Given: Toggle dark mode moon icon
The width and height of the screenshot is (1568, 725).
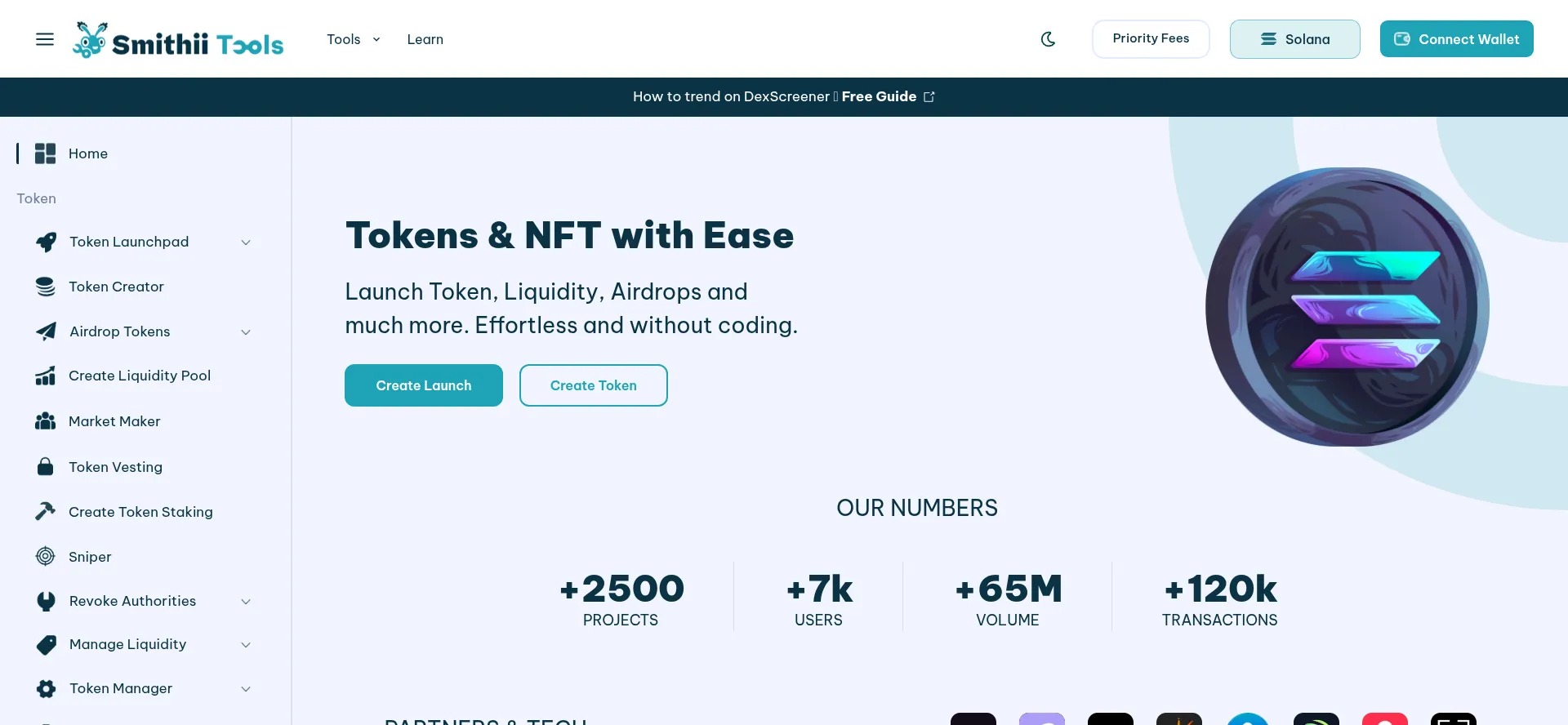Looking at the screenshot, I should tap(1049, 39).
